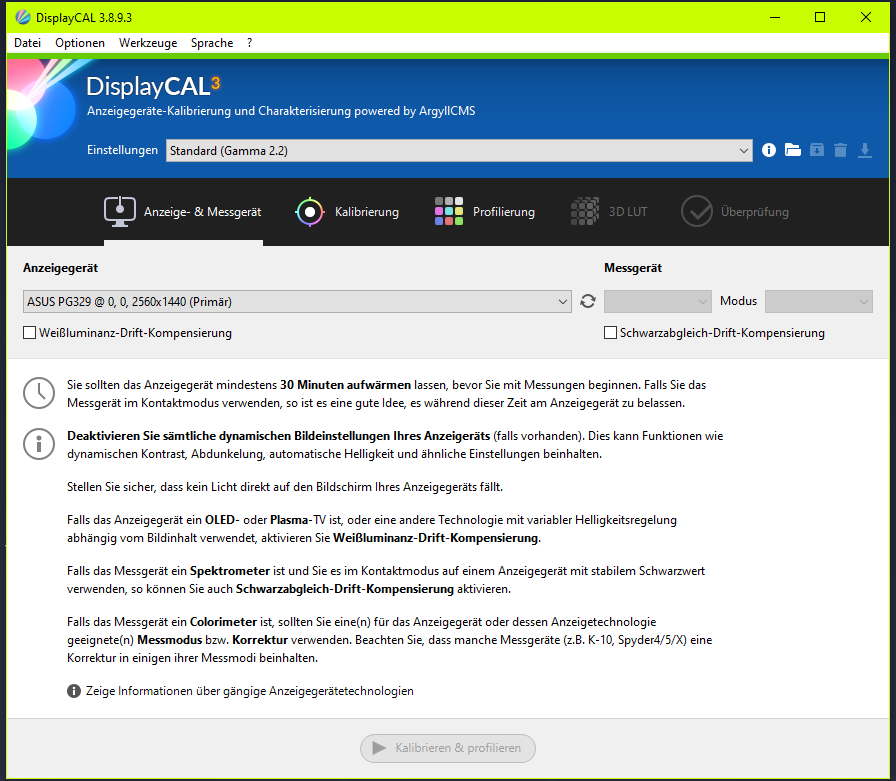This screenshot has height=781, width=896.
Task: Open the Einstellungen preset dropdown
Action: [459, 150]
